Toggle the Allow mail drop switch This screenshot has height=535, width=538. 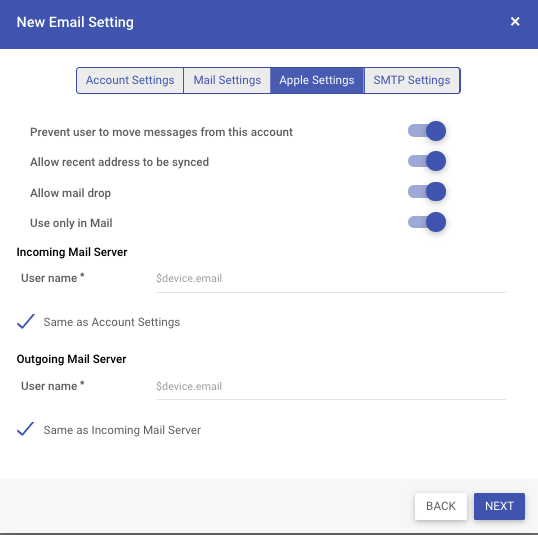click(427, 191)
